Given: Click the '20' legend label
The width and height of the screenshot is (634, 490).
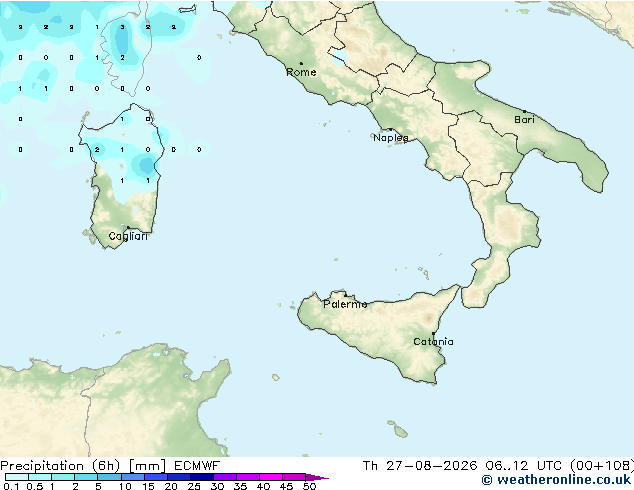Looking at the screenshot, I should (x=171, y=486).
